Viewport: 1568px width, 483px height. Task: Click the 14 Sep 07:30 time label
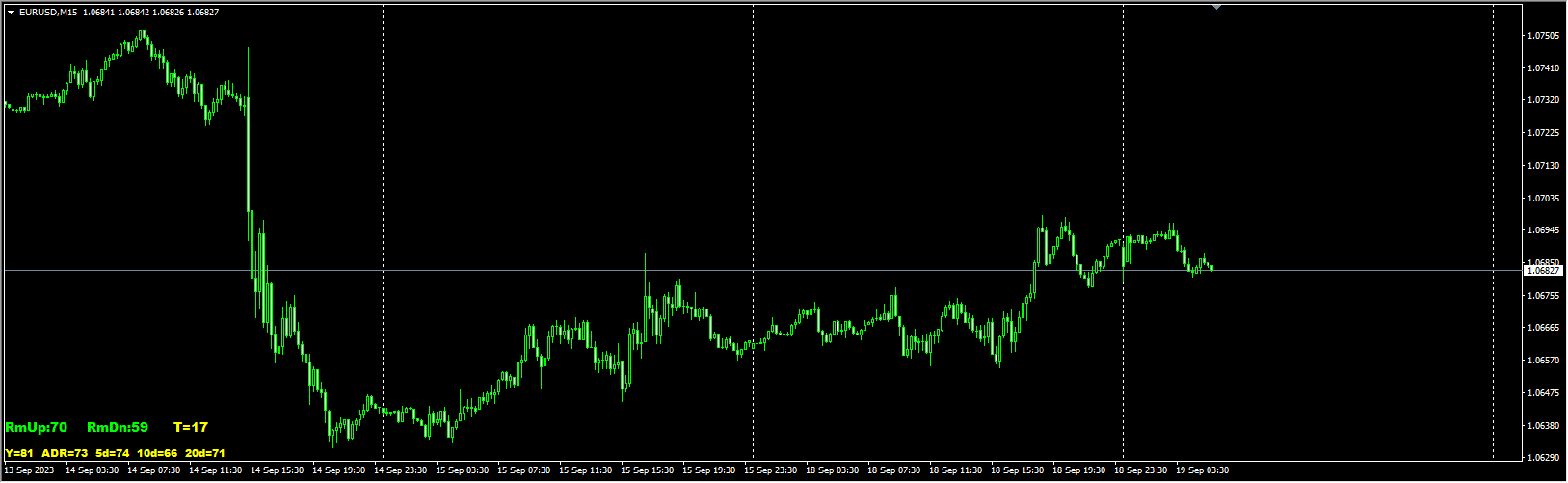coord(155,471)
